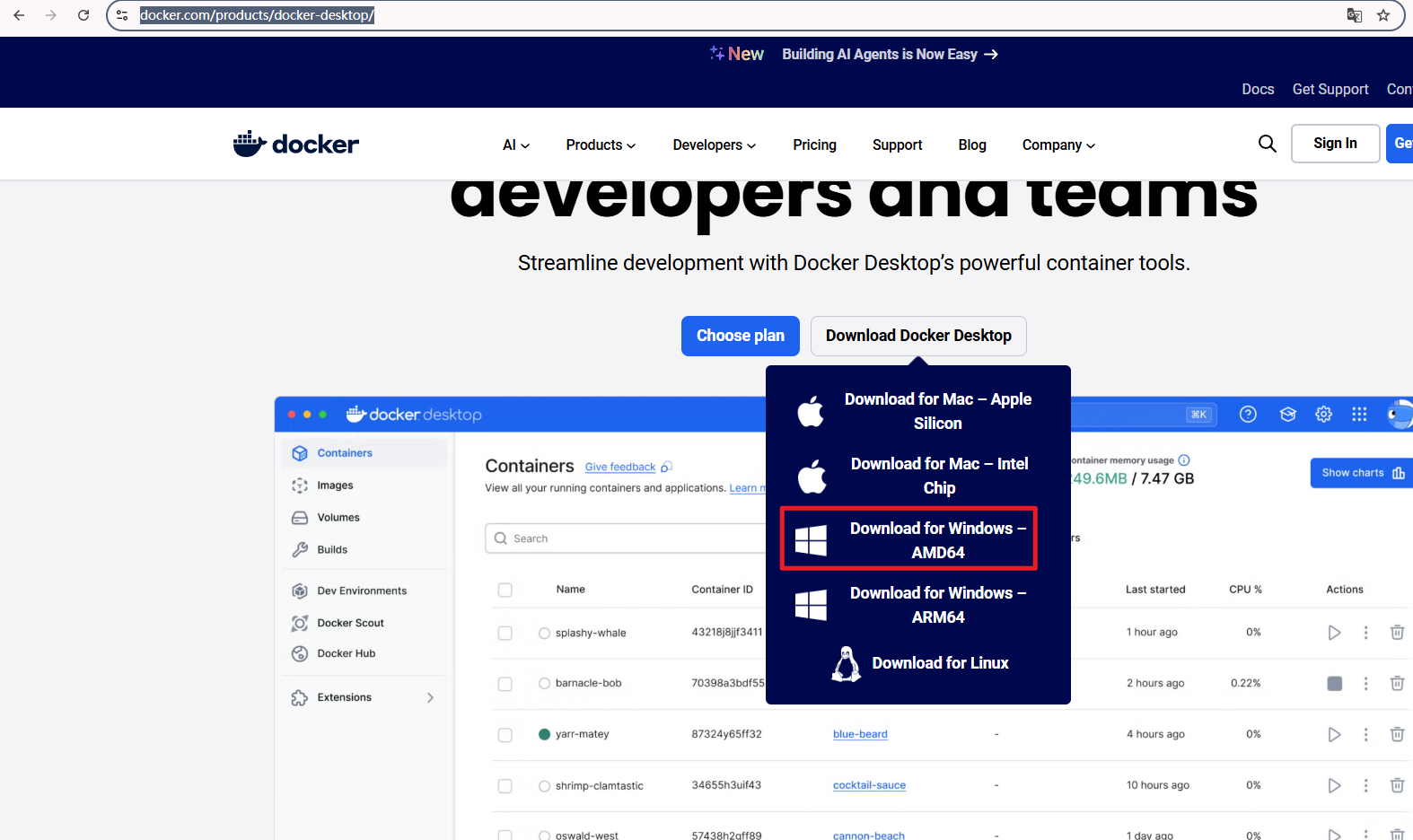Viewport: 1413px width, 840px height.
Task: Open more actions for splashy-whale row
Action: pos(1366,633)
